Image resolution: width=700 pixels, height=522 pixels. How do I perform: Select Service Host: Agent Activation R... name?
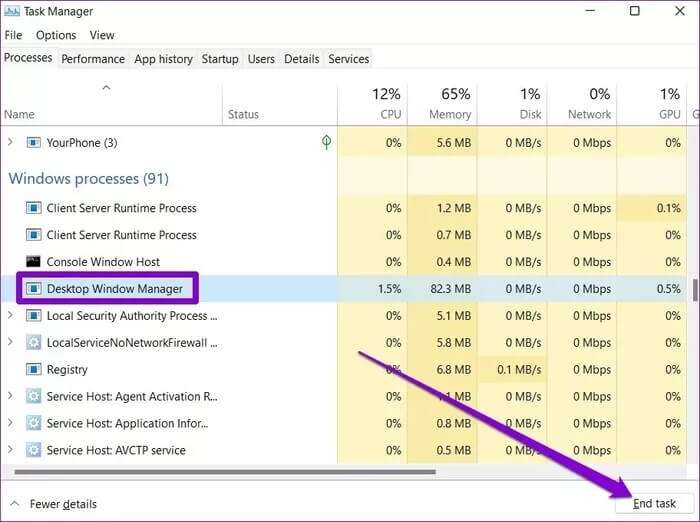click(132, 396)
